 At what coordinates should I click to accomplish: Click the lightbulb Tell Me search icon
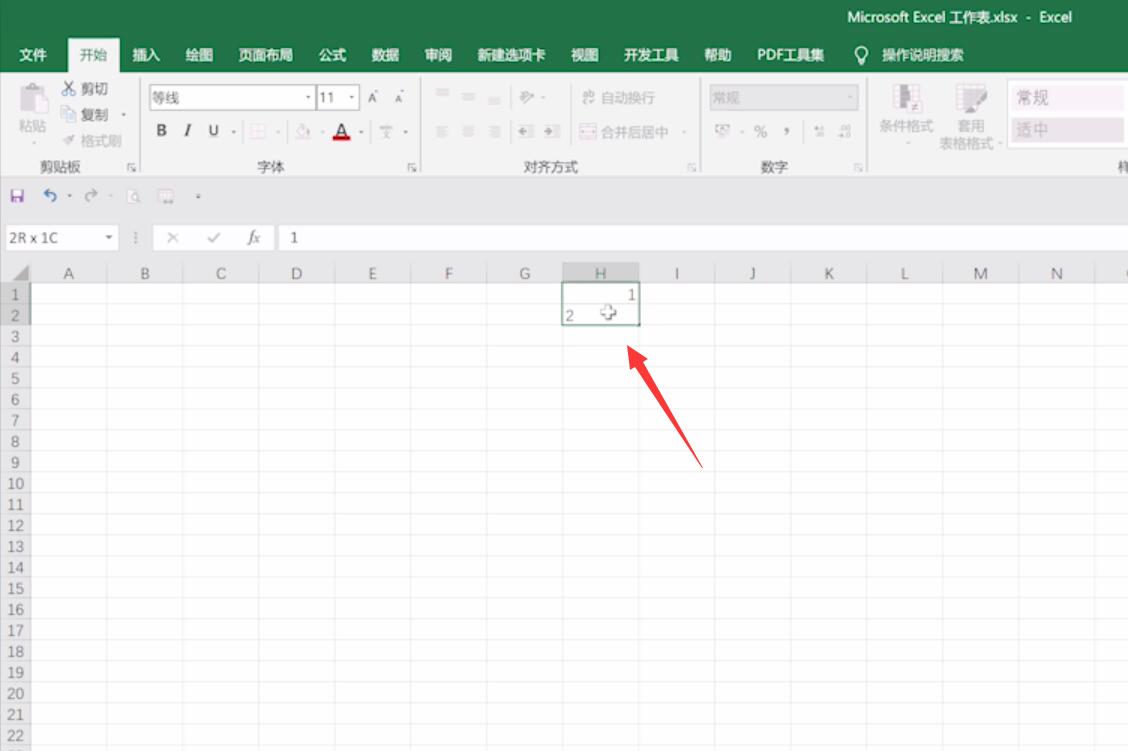point(860,55)
